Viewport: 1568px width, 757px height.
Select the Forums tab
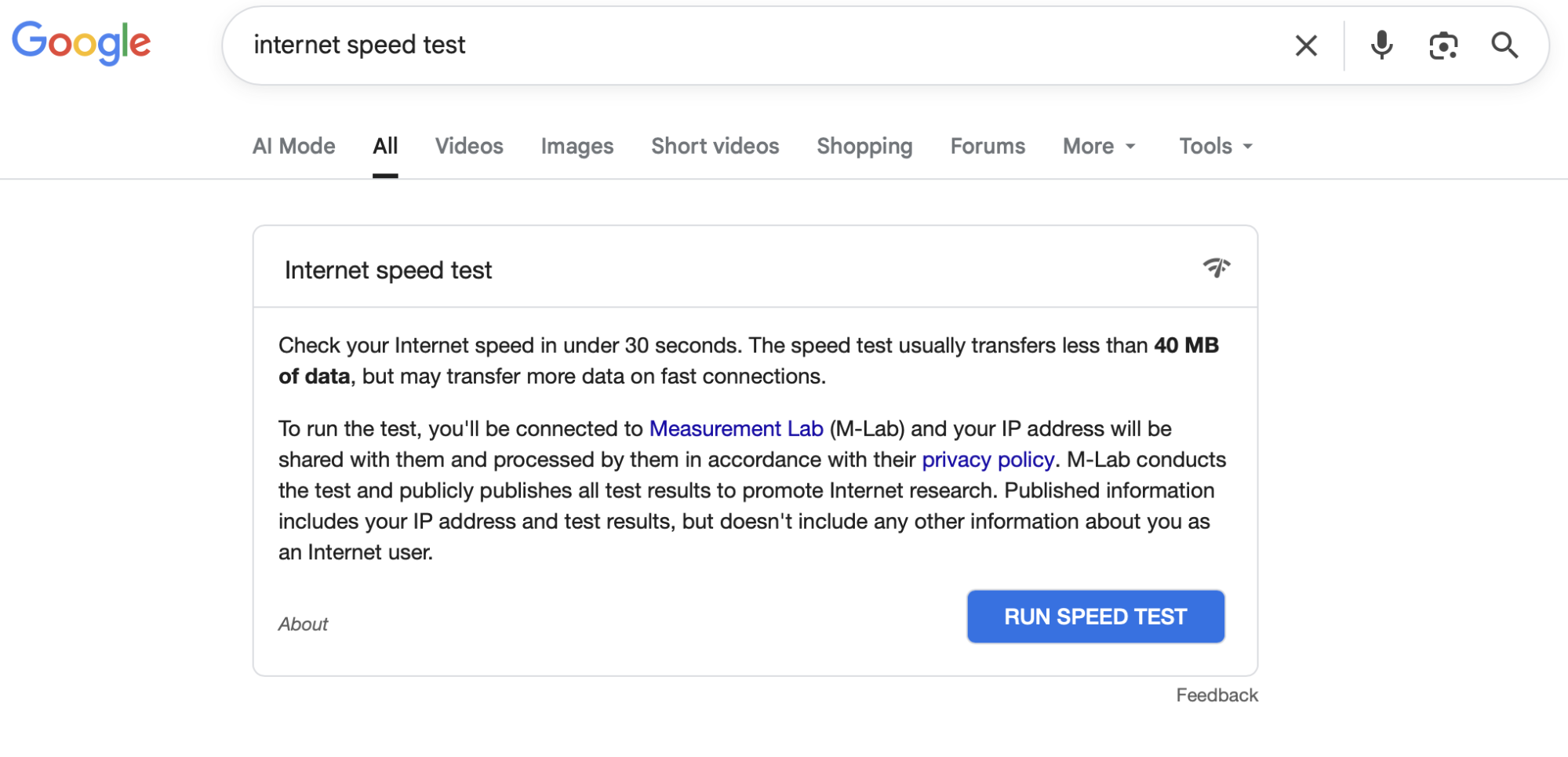[x=987, y=146]
